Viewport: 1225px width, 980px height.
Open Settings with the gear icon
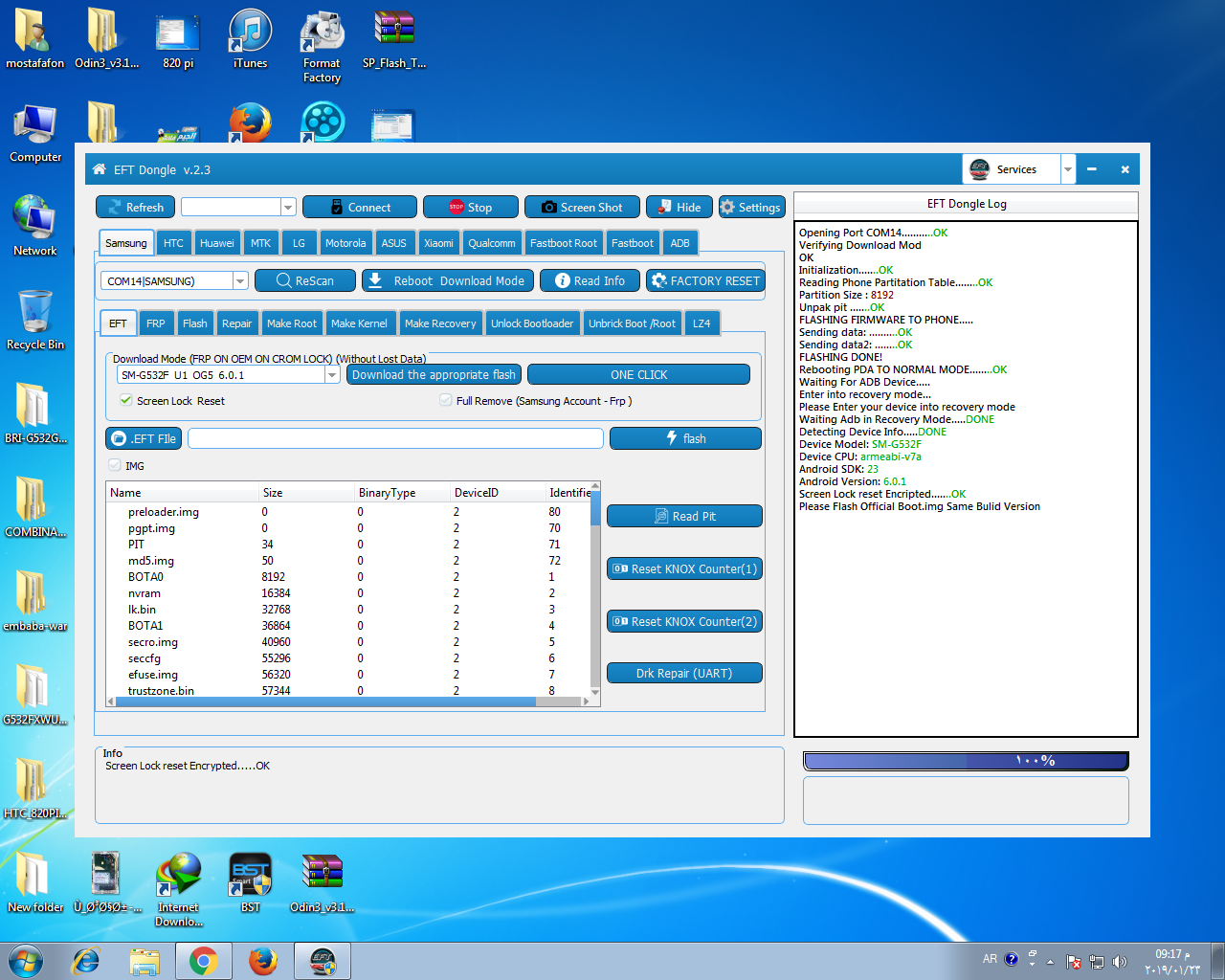click(750, 208)
